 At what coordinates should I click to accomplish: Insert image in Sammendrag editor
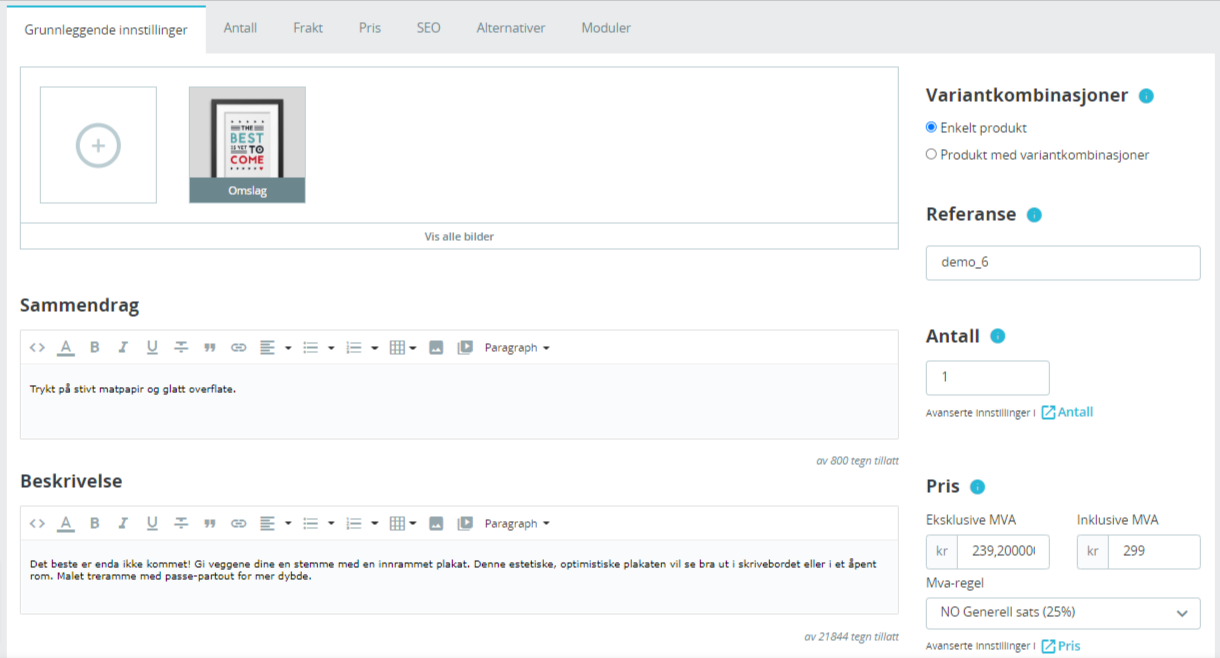pyautogui.click(x=436, y=348)
